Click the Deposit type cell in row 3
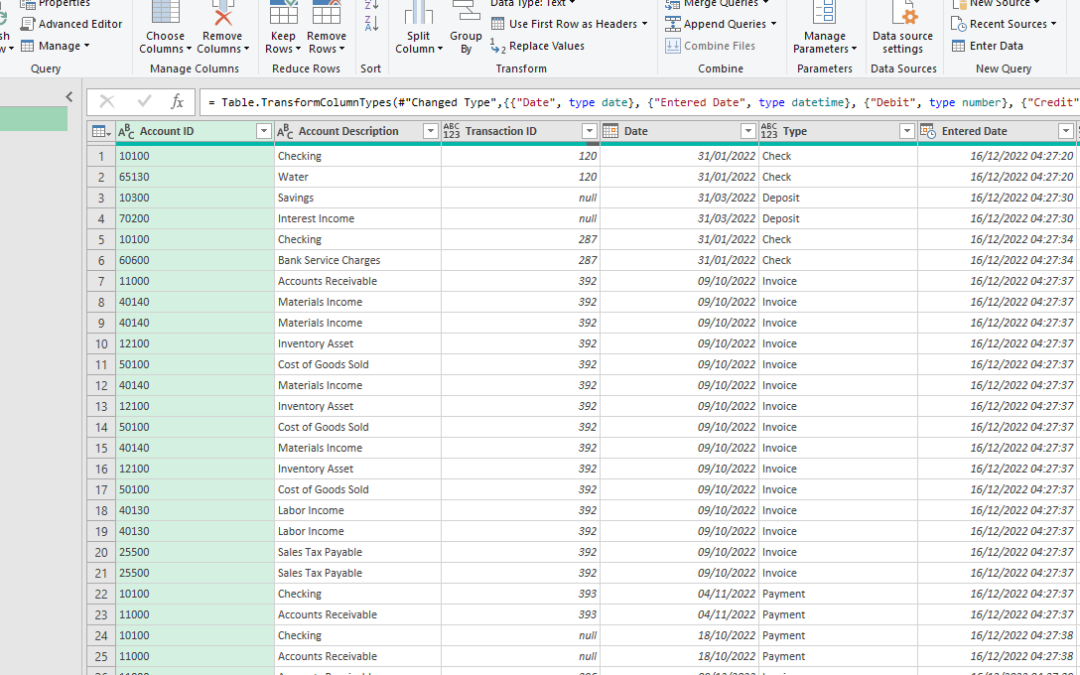Viewport: 1080px width, 675px height. pyautogui.click(x=838, y=198)
